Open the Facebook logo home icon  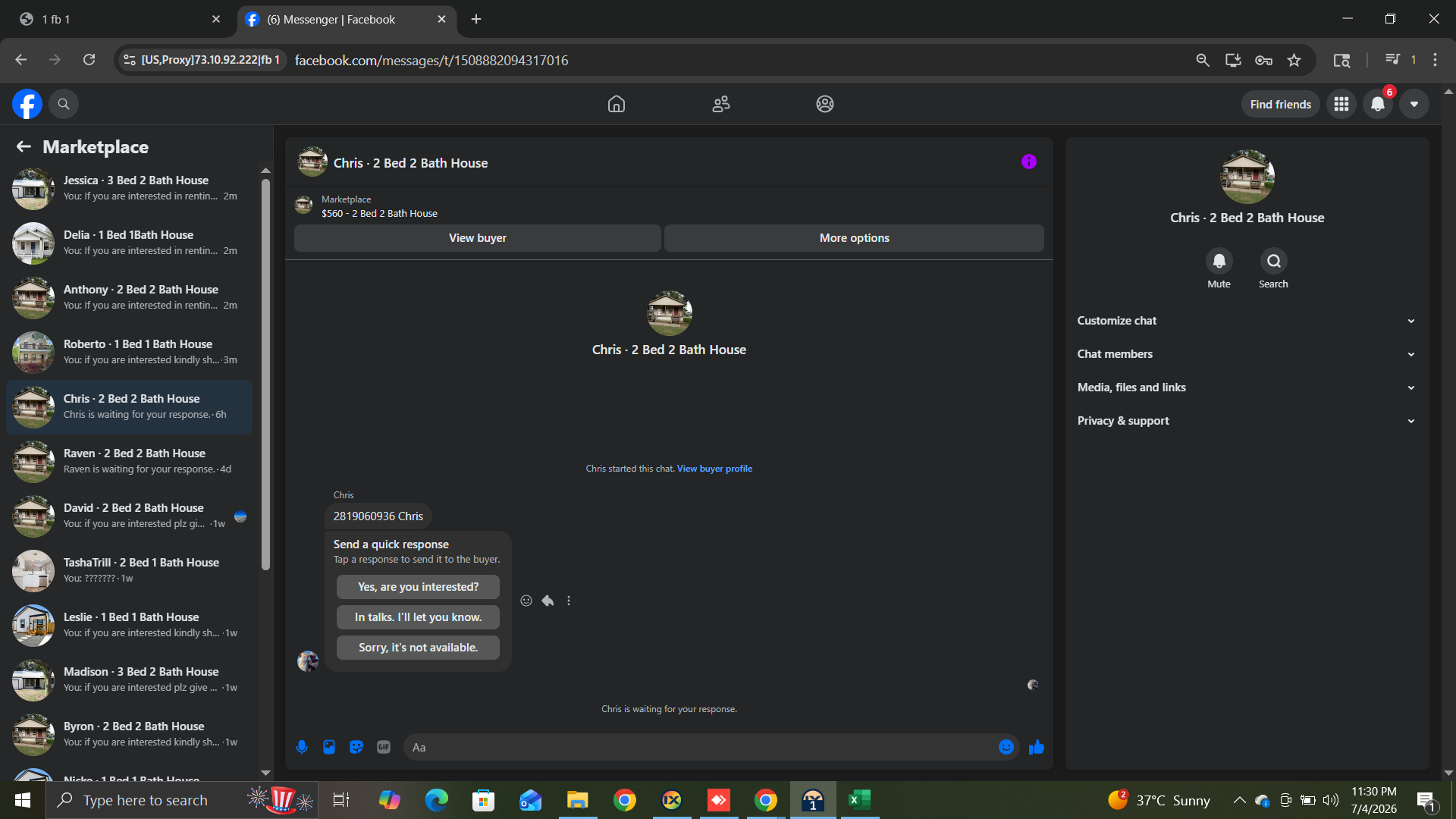point(27,104)
